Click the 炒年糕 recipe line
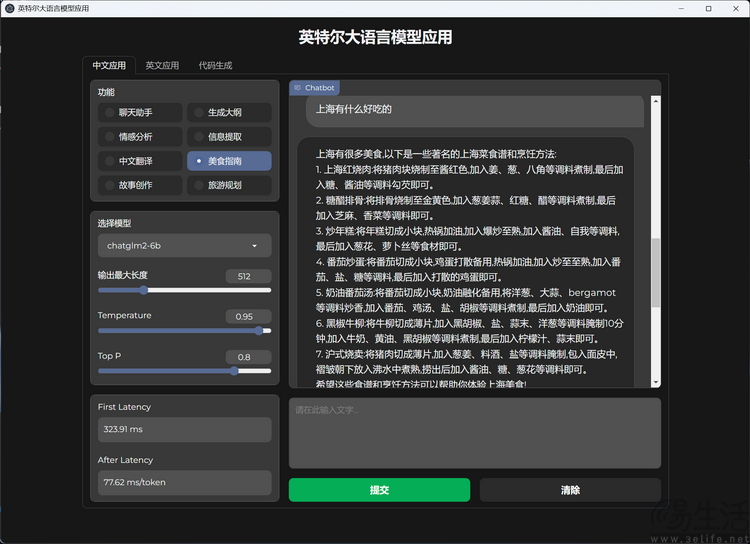750x544 pixels. pyautogui.click(x=468, y=239)
